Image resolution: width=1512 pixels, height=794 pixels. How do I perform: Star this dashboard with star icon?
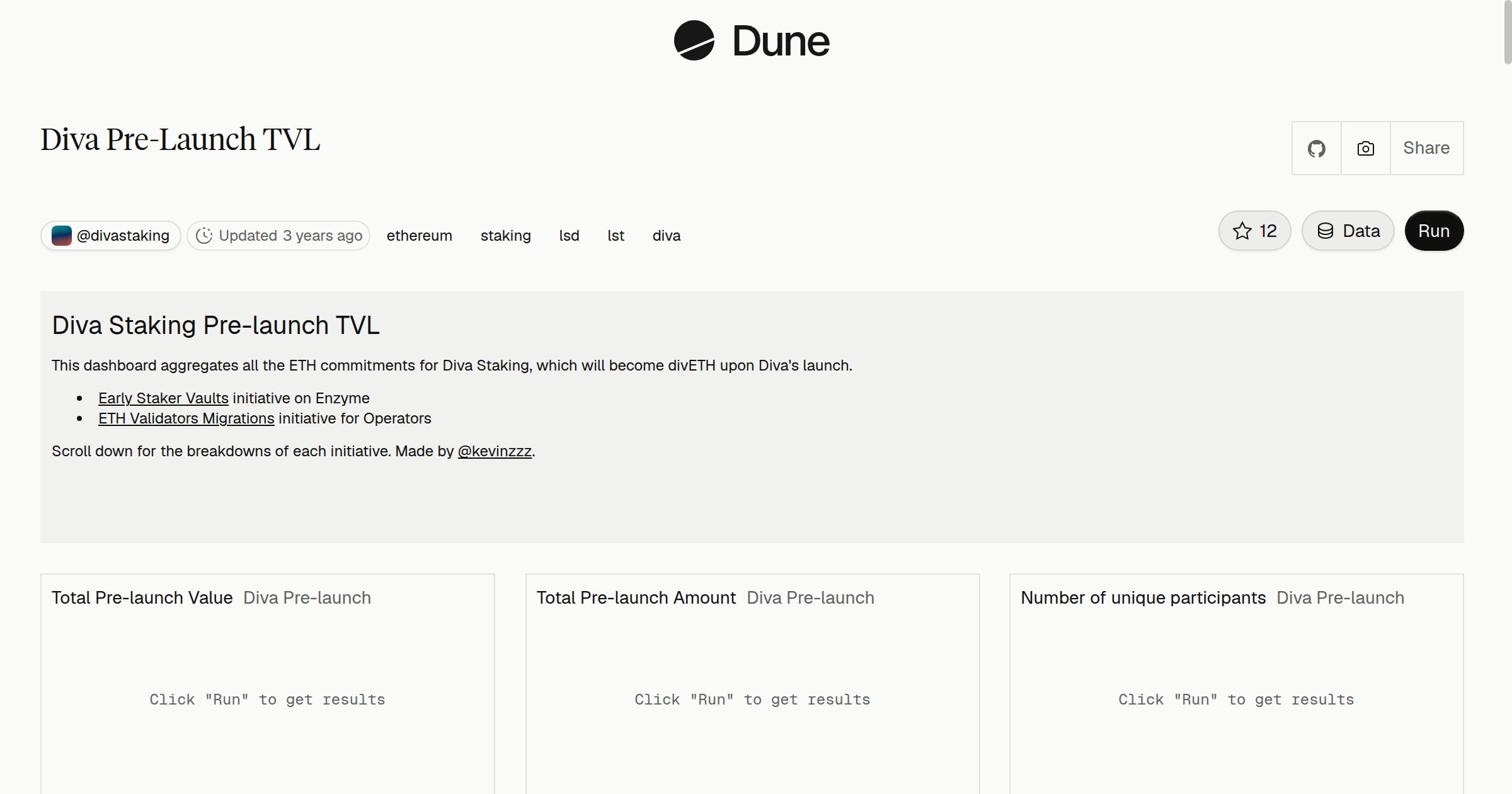[1242, 231]
